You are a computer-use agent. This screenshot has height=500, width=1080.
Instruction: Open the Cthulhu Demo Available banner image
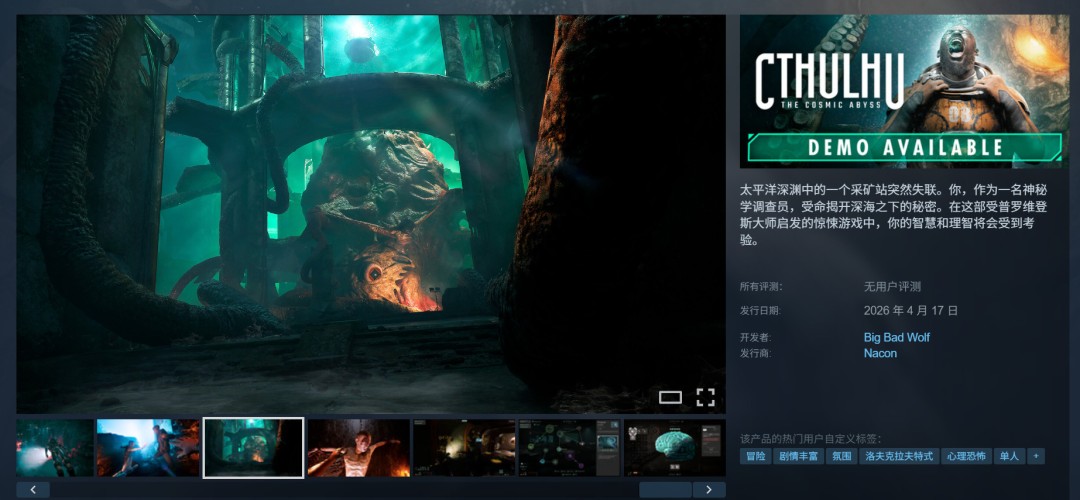tap(903, 91)
